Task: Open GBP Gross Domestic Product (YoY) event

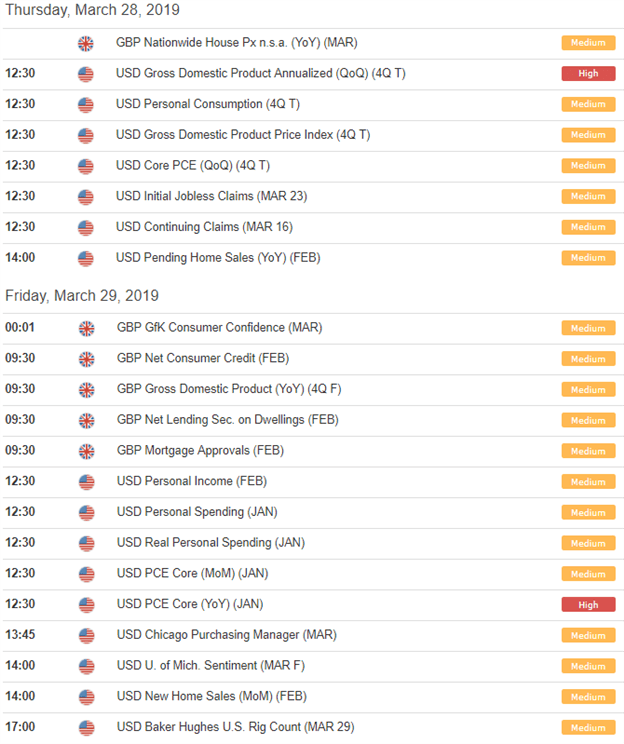Action: pyautogui.click(x=229, y=389)
